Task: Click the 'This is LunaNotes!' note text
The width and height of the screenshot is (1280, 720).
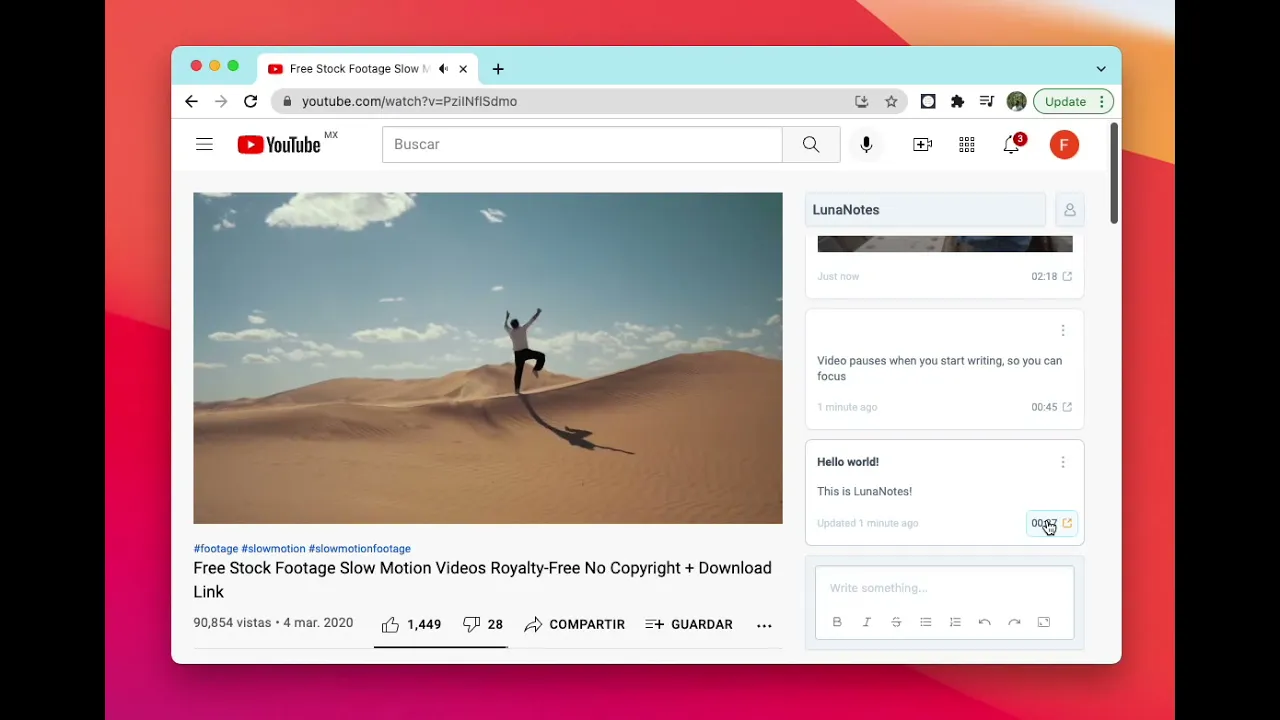Action: click(x=864, y=492)
